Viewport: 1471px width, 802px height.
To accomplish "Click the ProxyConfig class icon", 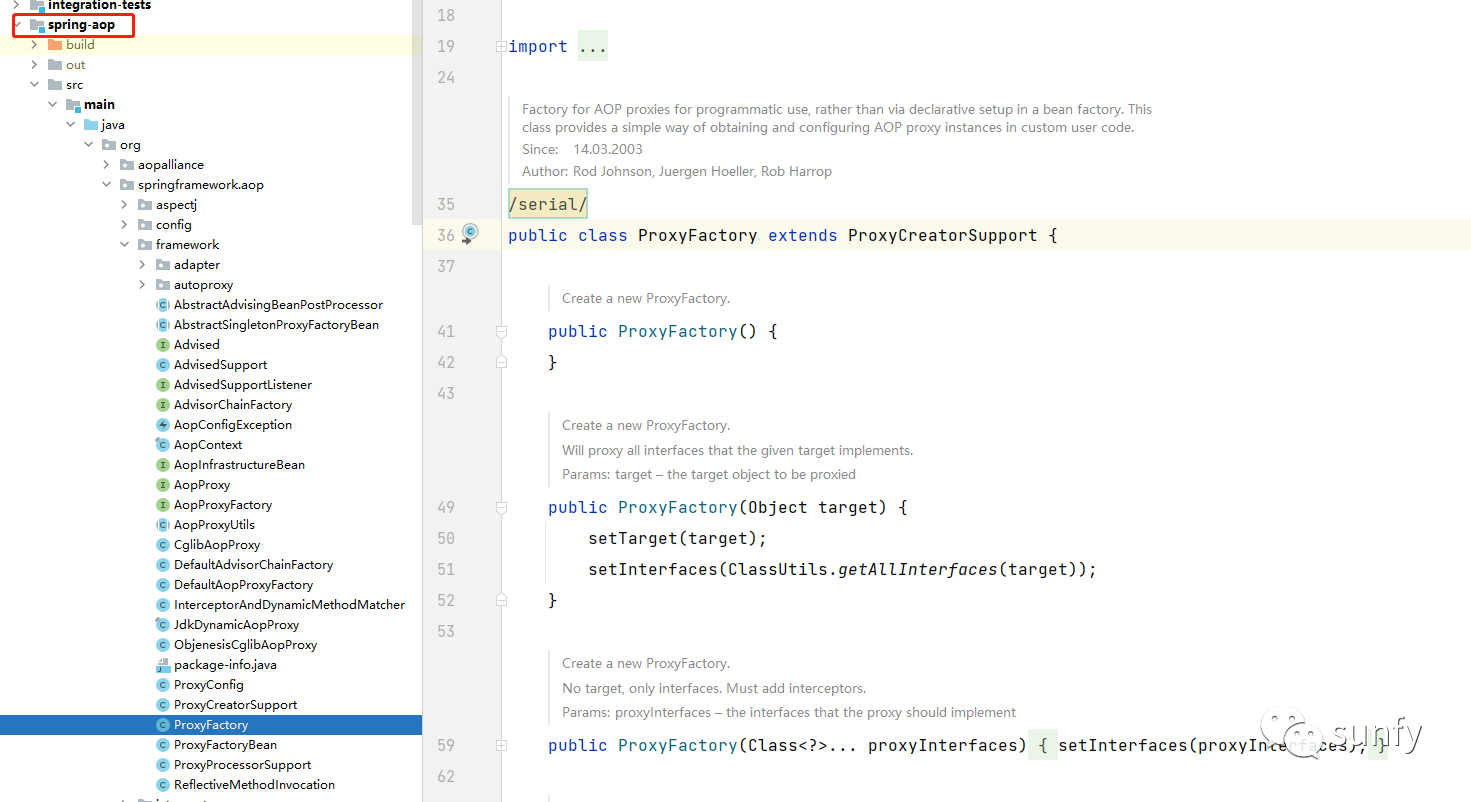I will (x=163, y=685).
